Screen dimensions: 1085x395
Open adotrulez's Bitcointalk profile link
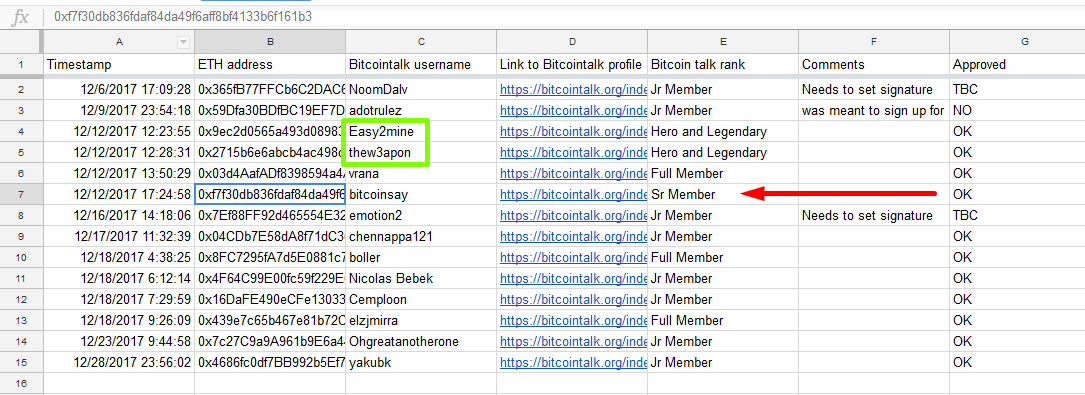click(572, 110)
